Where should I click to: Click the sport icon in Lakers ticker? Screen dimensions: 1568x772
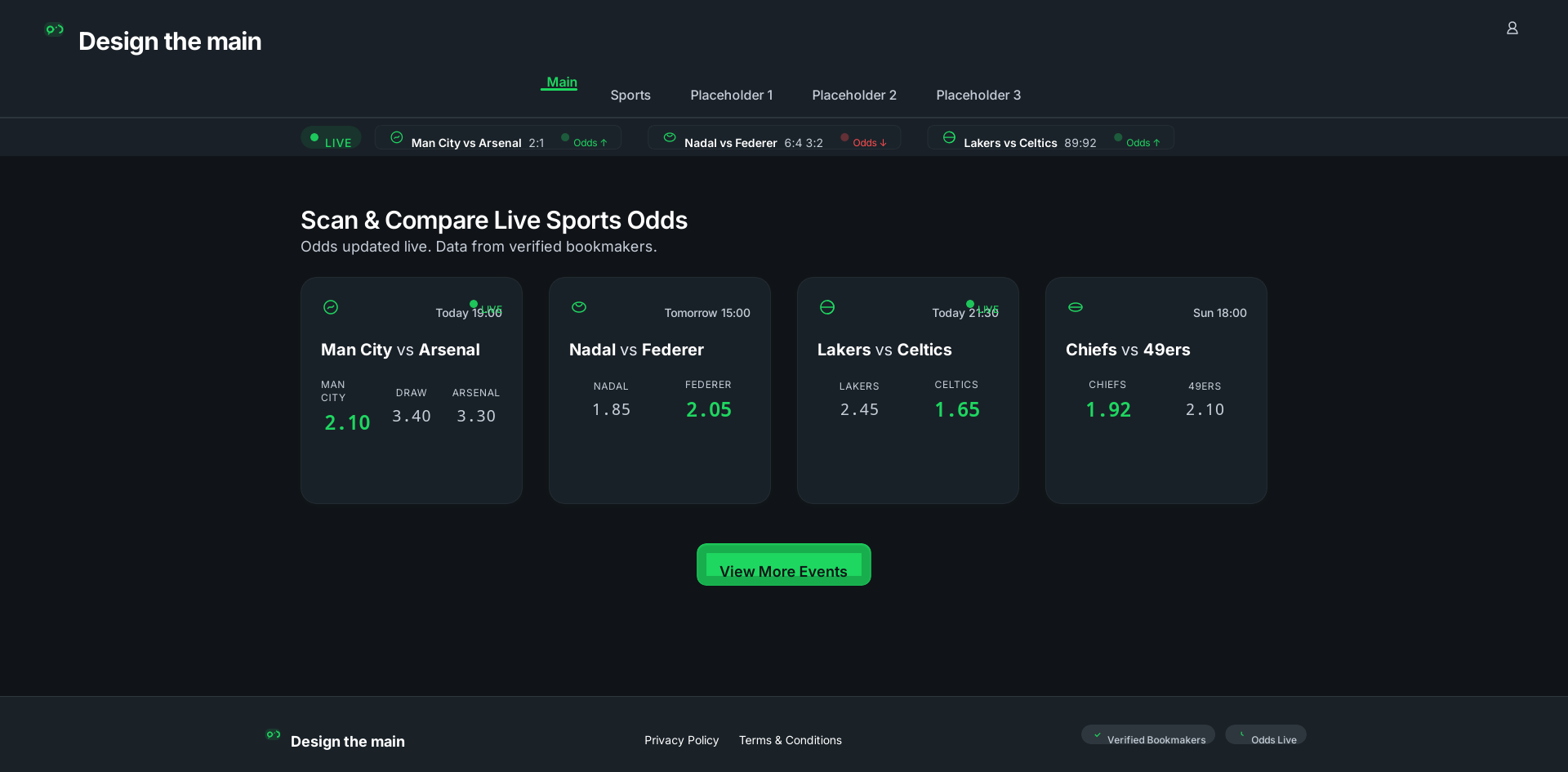click(949, 137)
